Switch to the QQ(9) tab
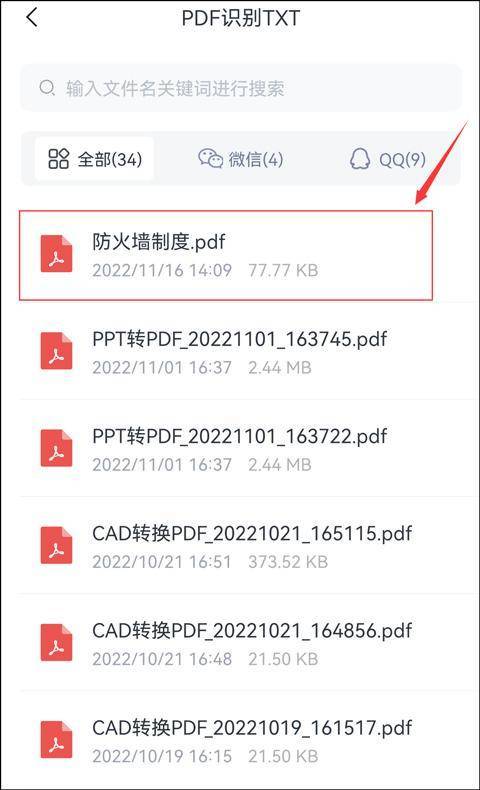This screenshot has width=480, height=790. coord(387,159)
